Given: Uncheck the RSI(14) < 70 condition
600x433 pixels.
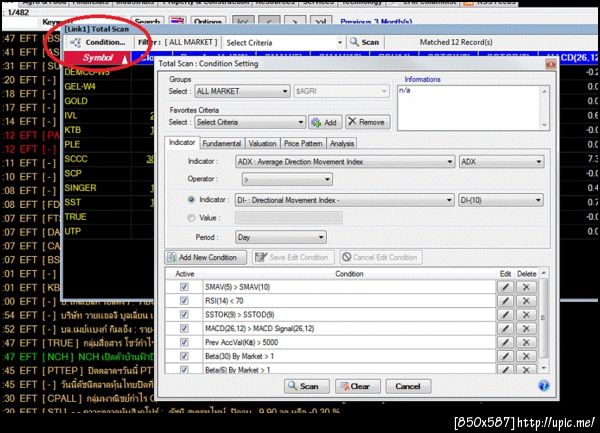Looking at the screenshot, I should coord(184,301).
